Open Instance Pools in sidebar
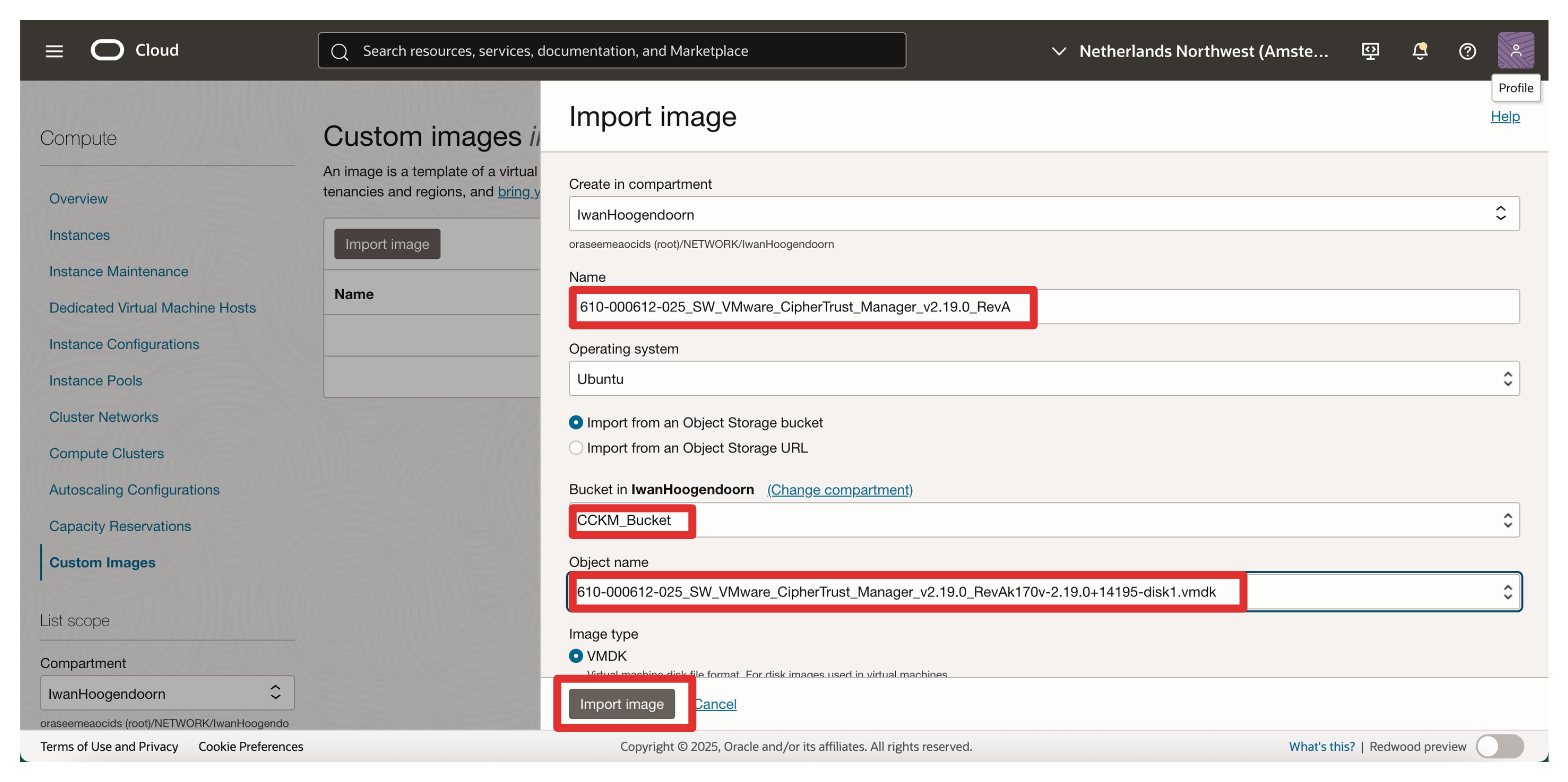 click(x=96, y=381)
